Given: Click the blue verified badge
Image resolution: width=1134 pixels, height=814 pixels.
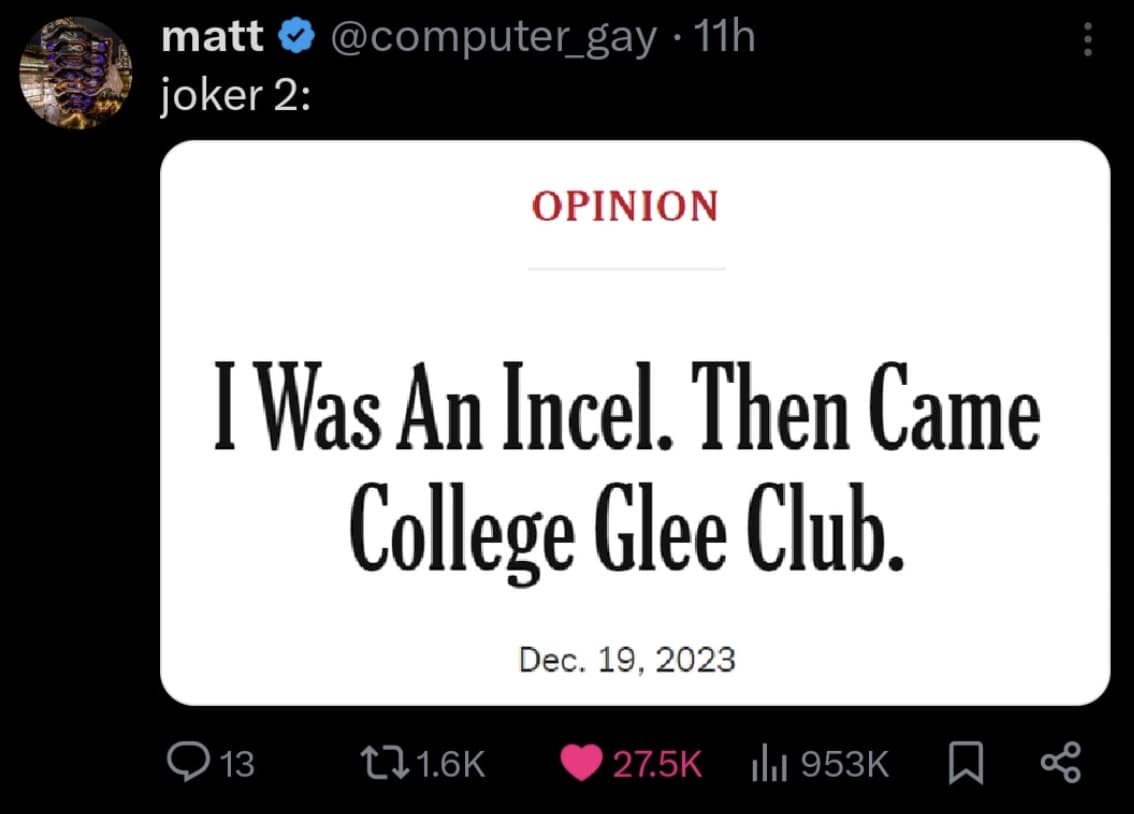Looking at the screenshot, I should [x=295, y=39].
